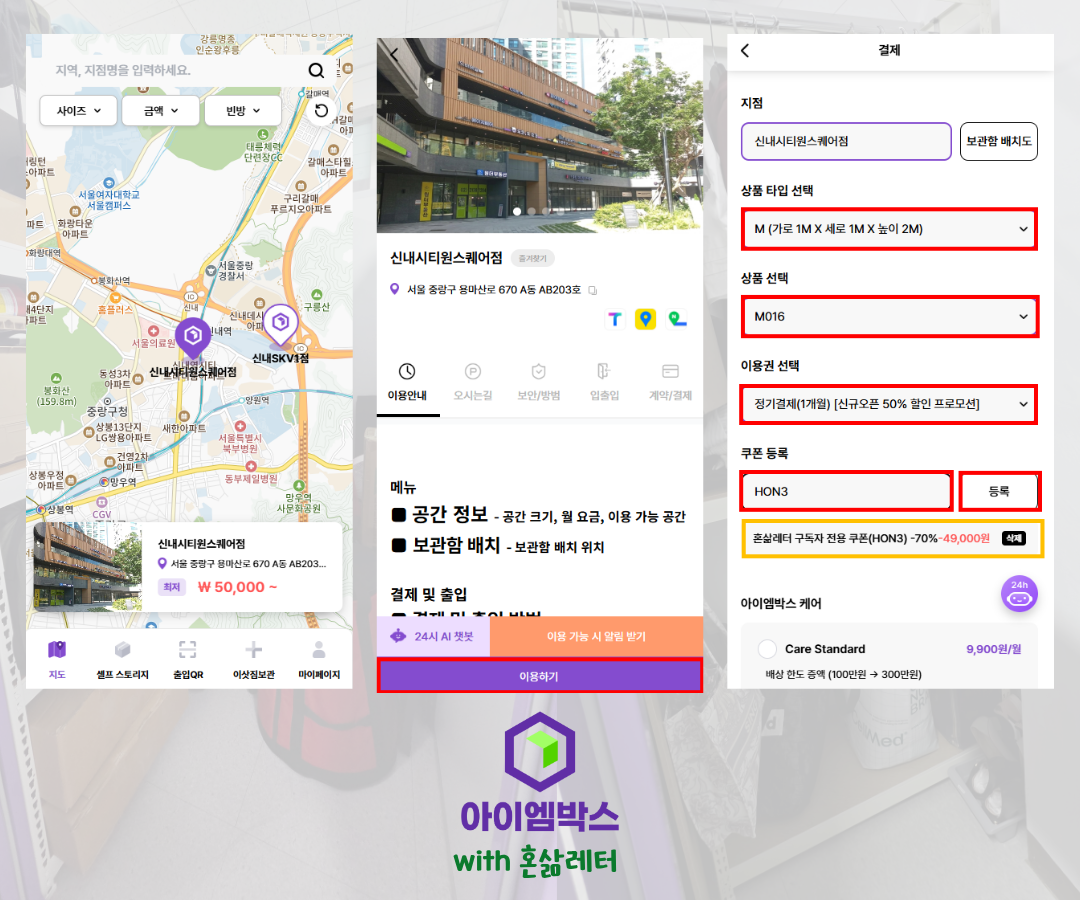This screenshot has width=1080, height=900.
Task: Open 지도 tab icon in bottom bar
Action: pos(57,649)
